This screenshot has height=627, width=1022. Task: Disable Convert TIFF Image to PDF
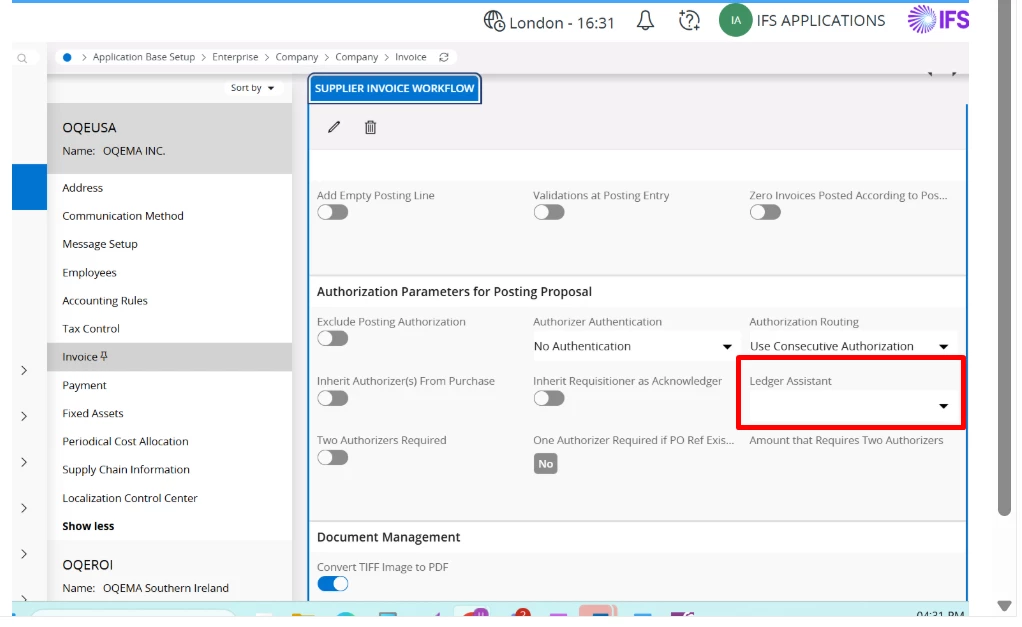[332, 584]
